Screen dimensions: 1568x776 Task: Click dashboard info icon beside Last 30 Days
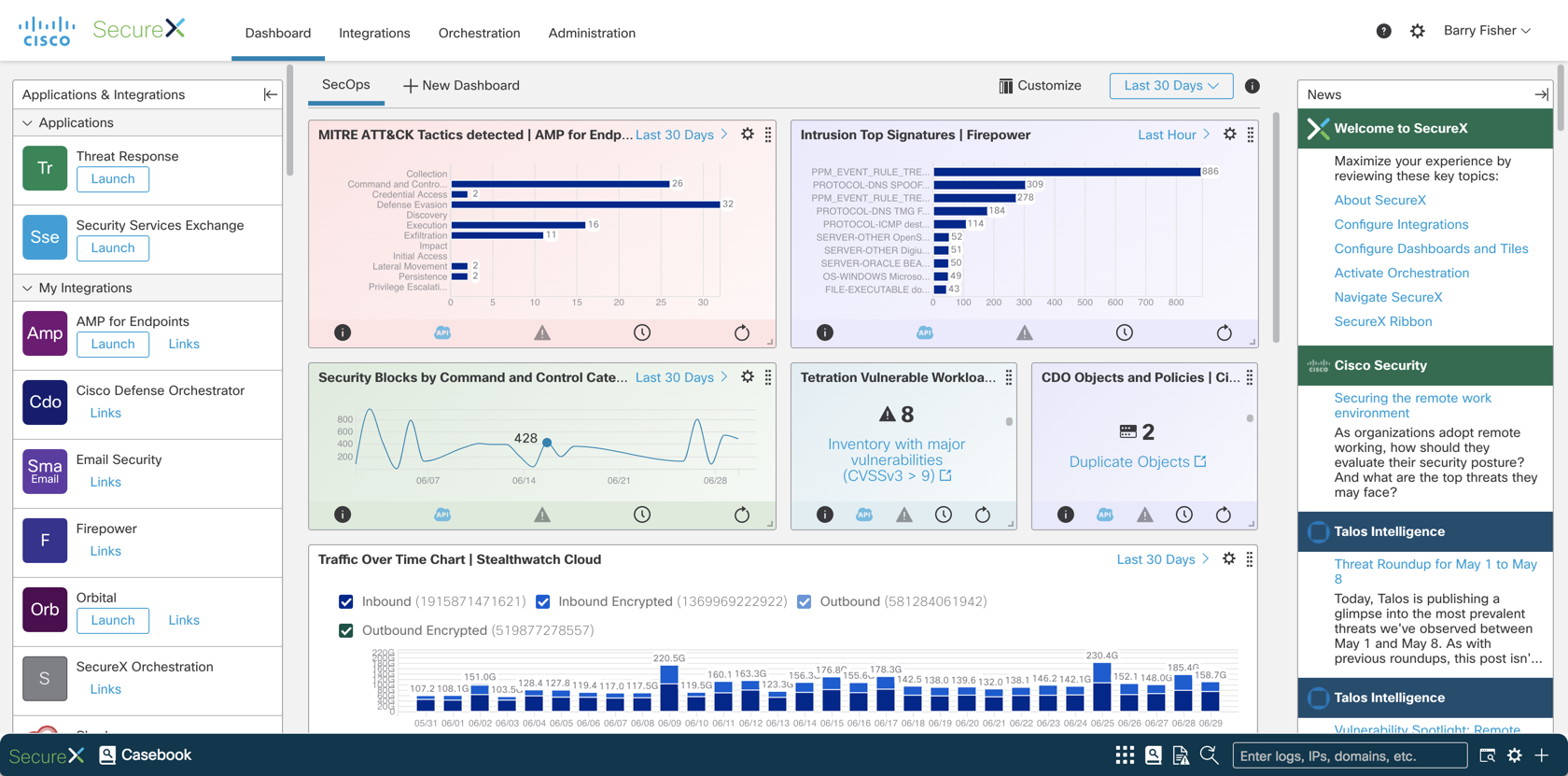(x=1253, y=86)
